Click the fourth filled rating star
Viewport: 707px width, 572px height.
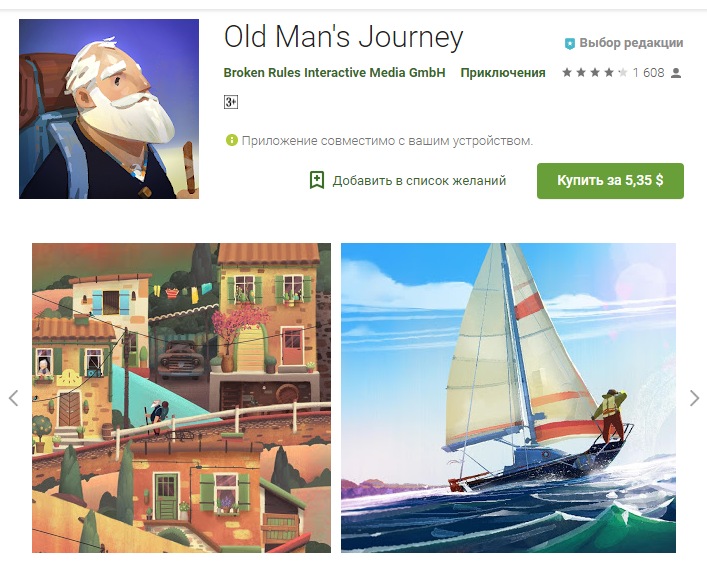point(609,72)
